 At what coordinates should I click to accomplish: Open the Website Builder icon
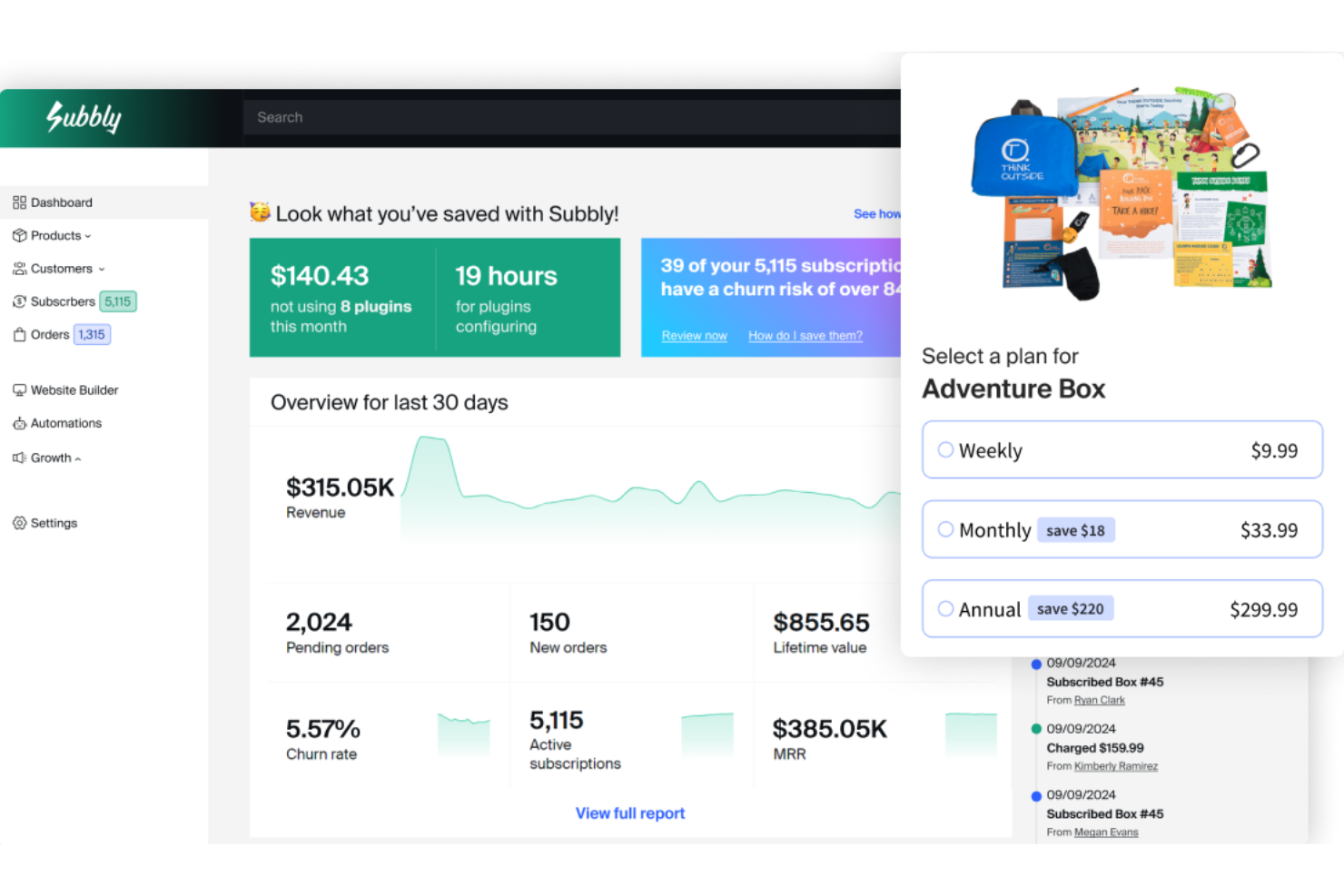pos(19,389)
